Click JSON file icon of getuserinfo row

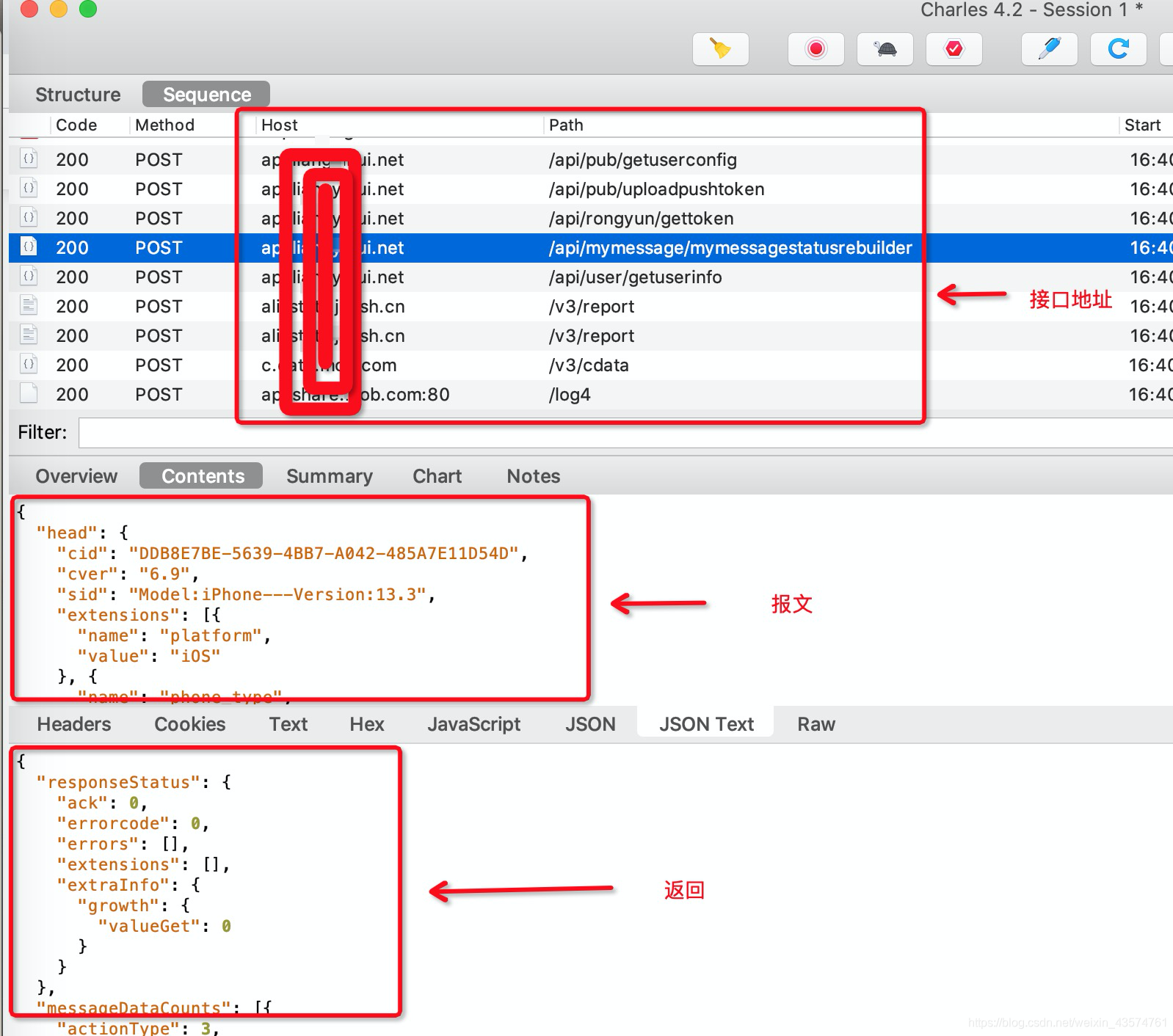pos(29,275)
